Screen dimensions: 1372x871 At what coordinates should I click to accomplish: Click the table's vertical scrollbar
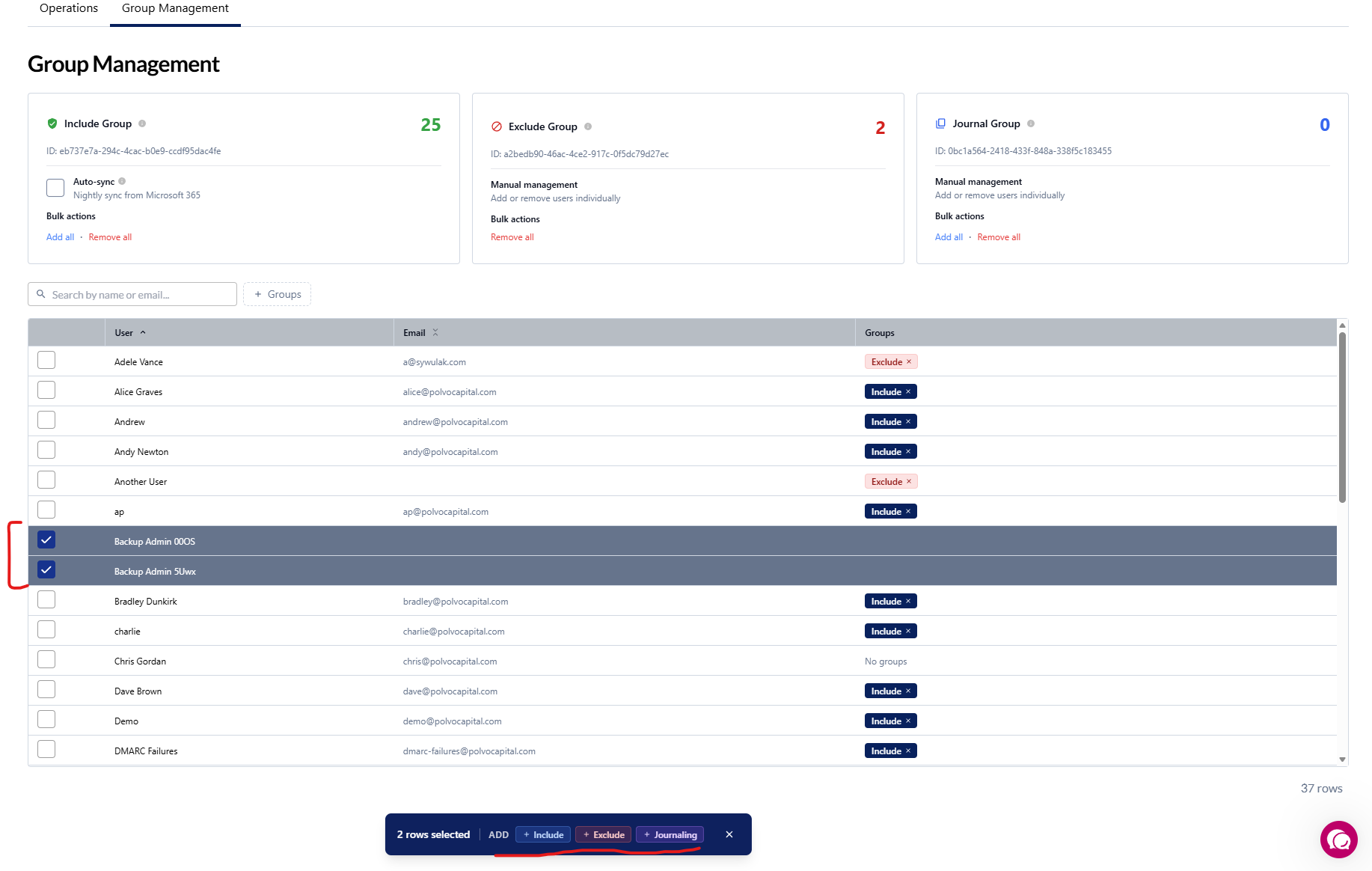1342,419
